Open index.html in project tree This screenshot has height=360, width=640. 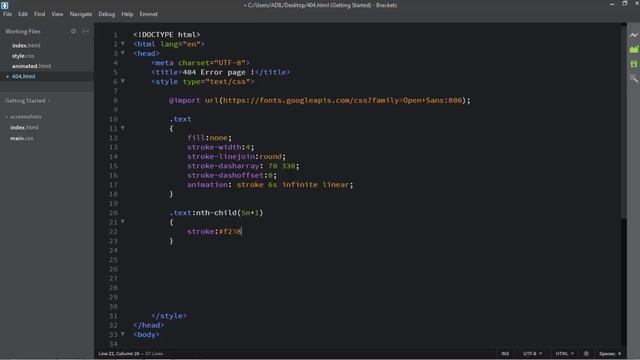pos(24,127)
